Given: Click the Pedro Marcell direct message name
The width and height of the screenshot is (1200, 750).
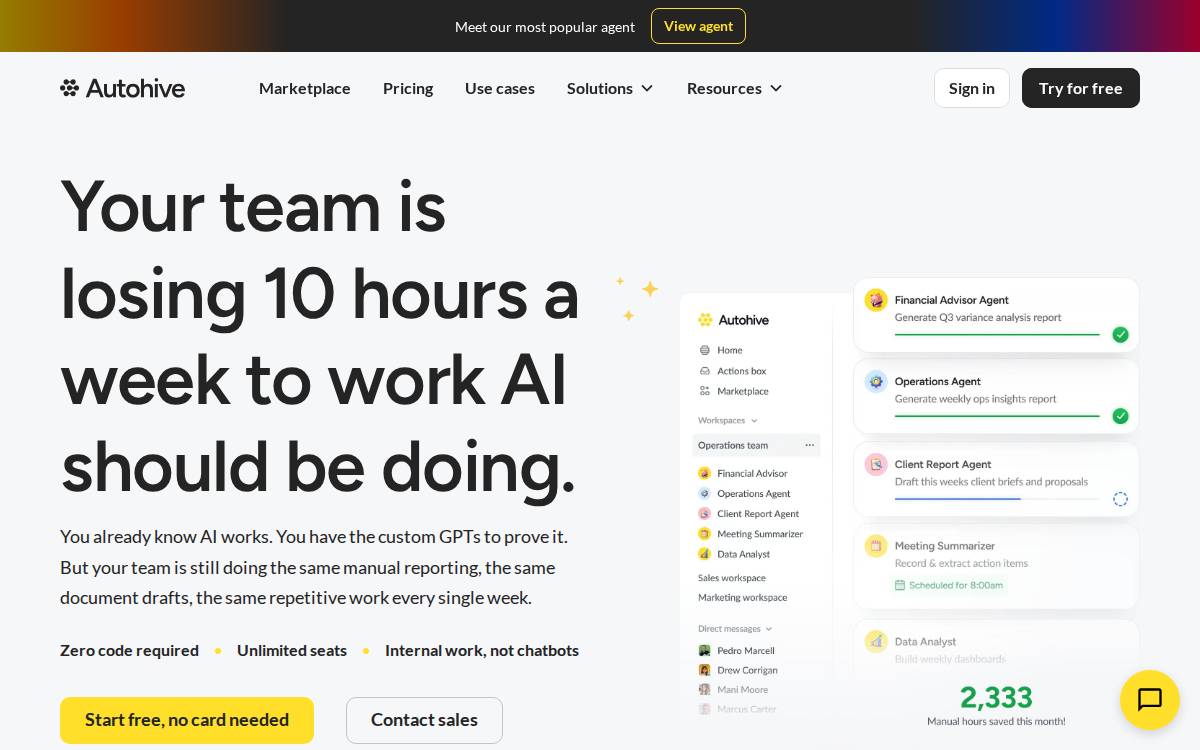Looking at the screenshot, I should point(746,651).
